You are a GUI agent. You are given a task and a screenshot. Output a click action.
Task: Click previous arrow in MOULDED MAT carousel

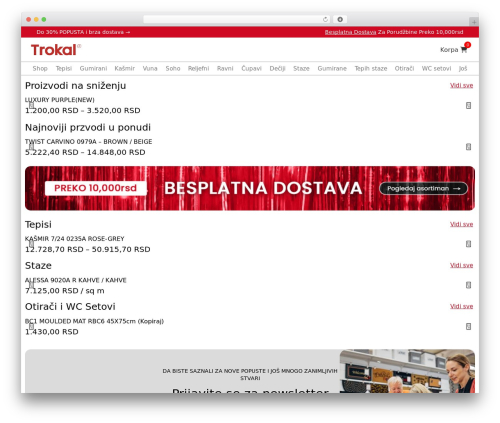(x=31, y=326)
